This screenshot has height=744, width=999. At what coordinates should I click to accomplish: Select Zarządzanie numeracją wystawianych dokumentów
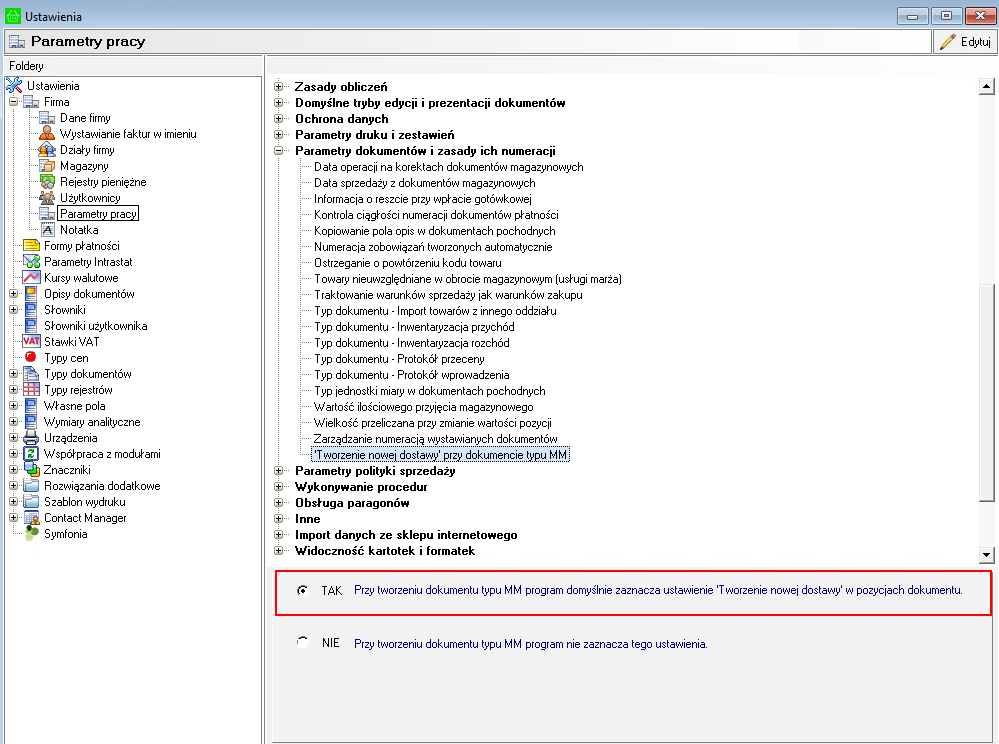[x=435, y=439]
